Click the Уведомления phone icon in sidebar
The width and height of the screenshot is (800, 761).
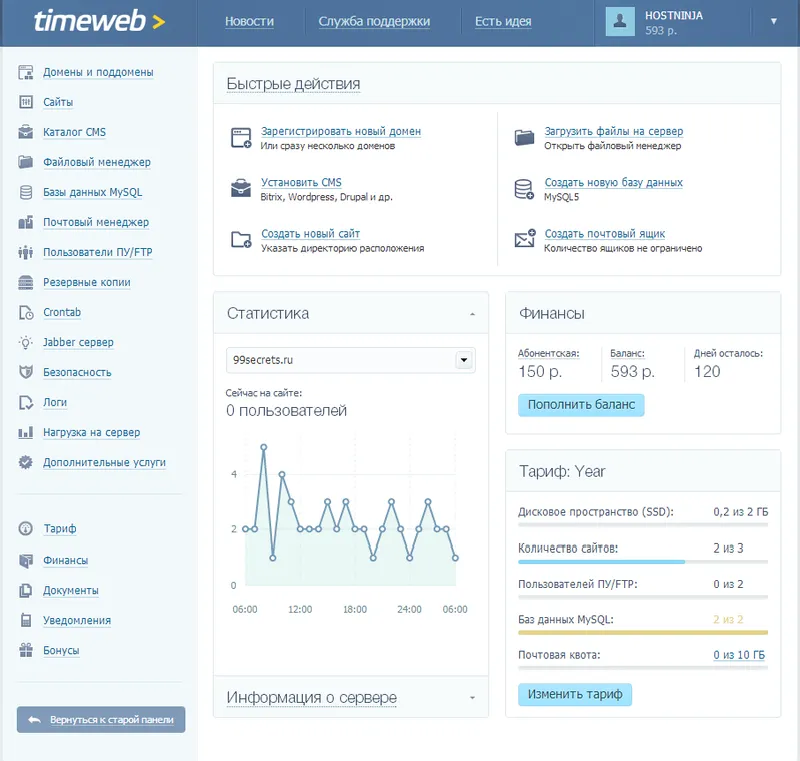click(26, 620)
